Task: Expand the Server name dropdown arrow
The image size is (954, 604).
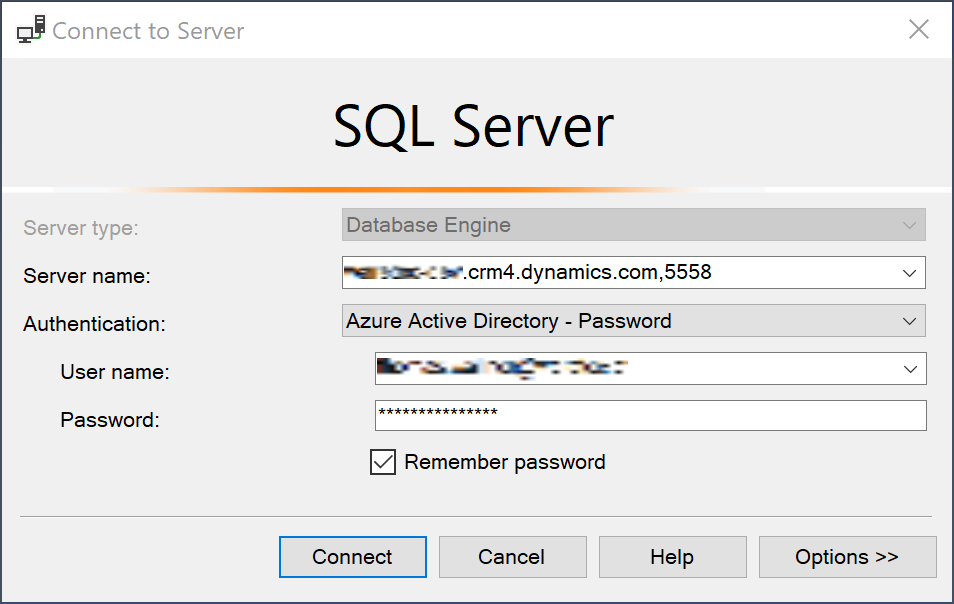Action: [910, 273]
